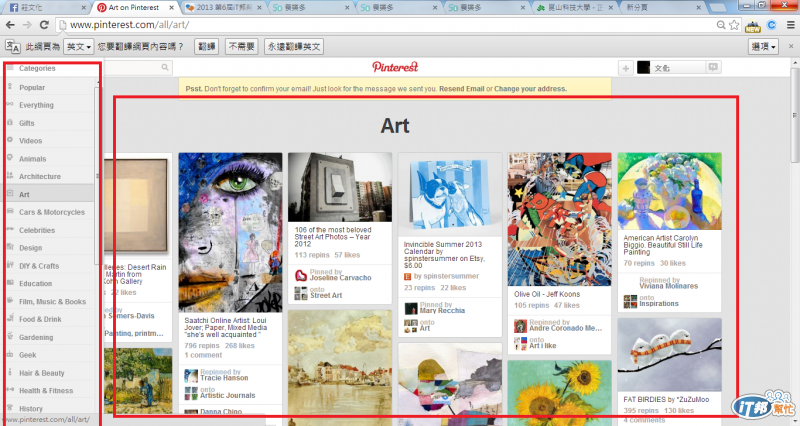Bookmark page with star icon
The image size is (800, 426).
734,25
